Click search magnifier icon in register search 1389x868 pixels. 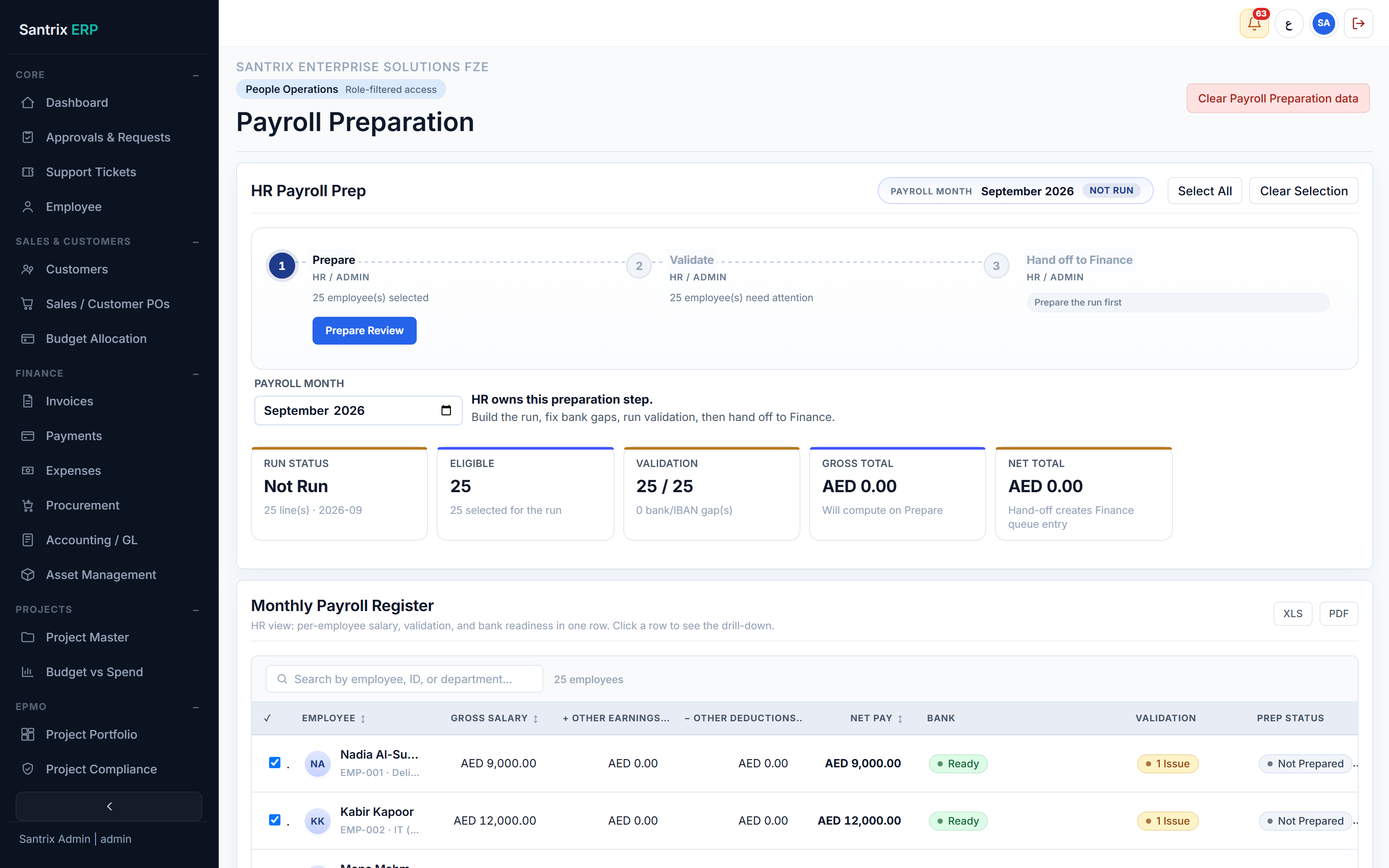pyautogui.click(x=282, y=679)
